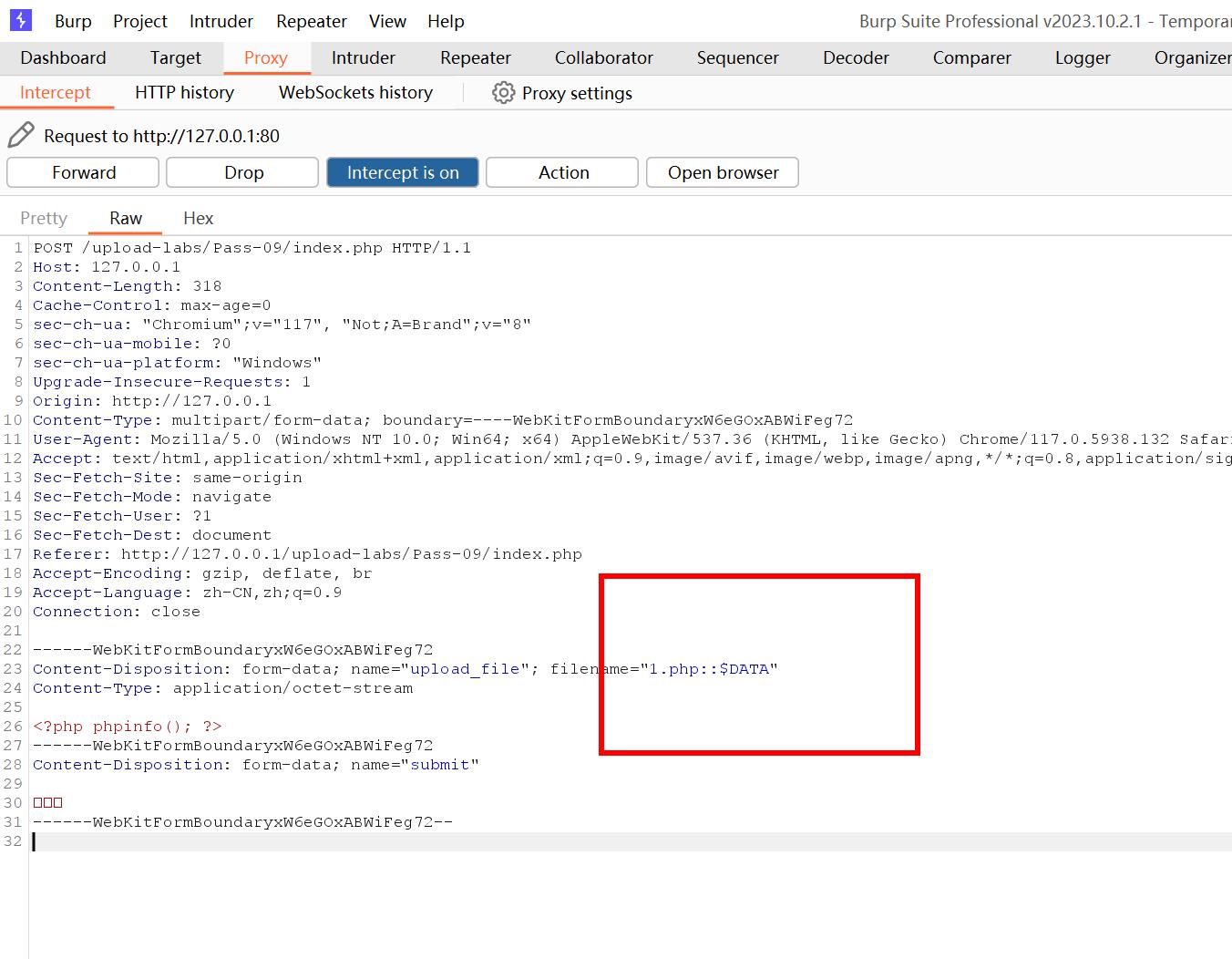
Task: Open the Comparer tab
Action: click(972, 57)
